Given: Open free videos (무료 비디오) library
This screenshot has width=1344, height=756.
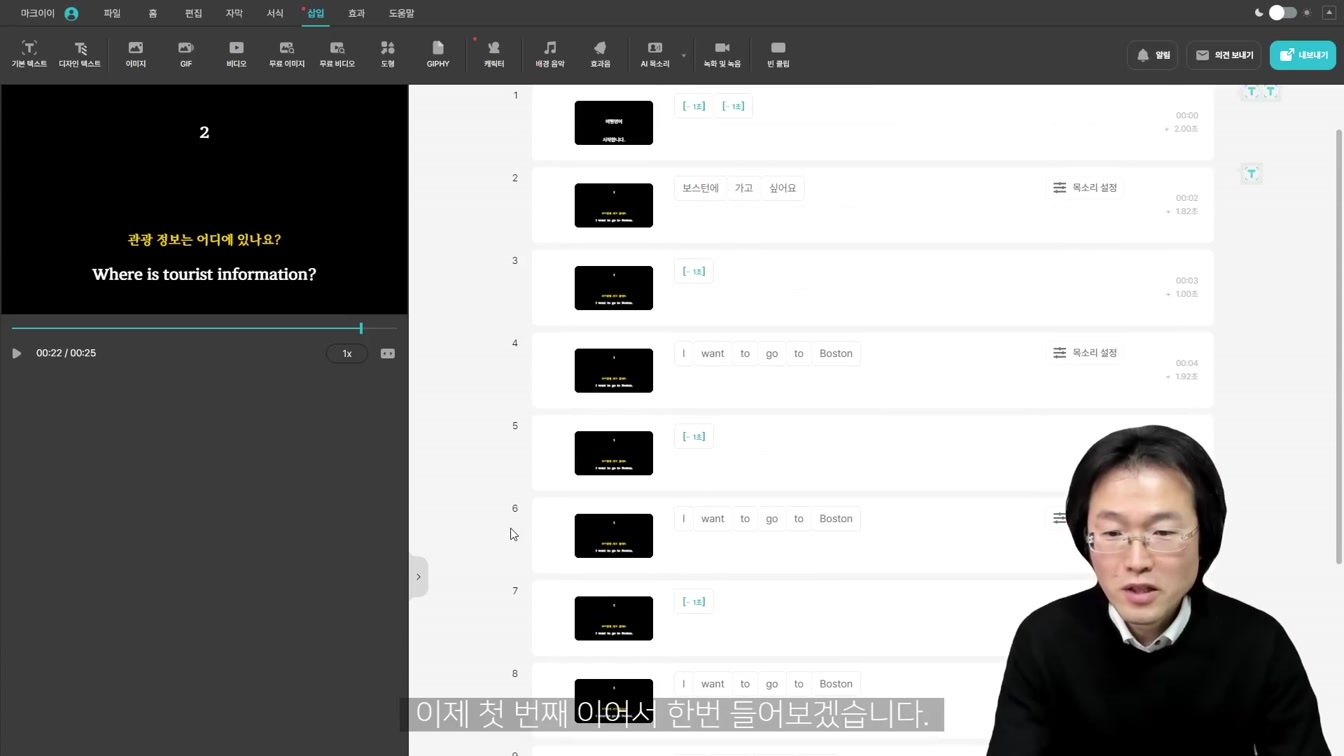Looking at the screenshot, I should 337,54.
